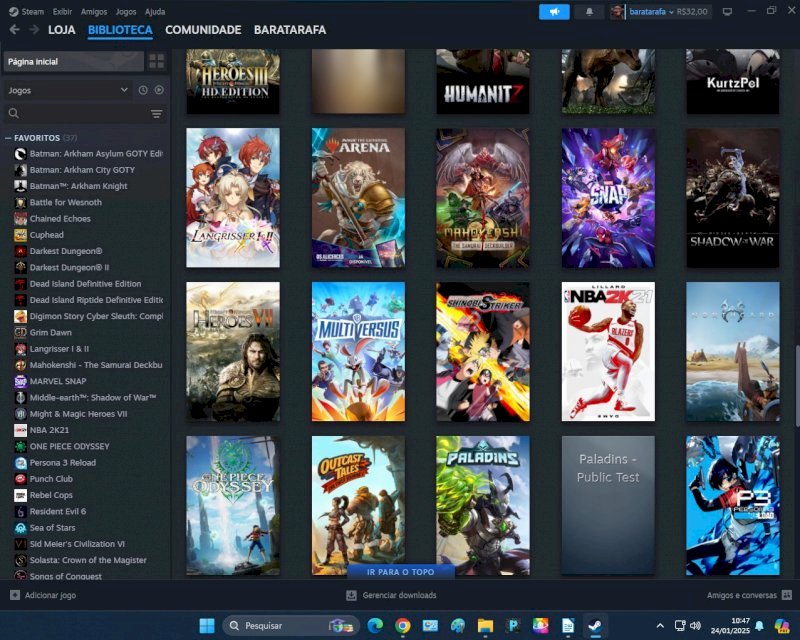This screenshot has width=800, height=640.
Task: Click the NBA 2K21 sidebar icon
Action: point(20,430)
